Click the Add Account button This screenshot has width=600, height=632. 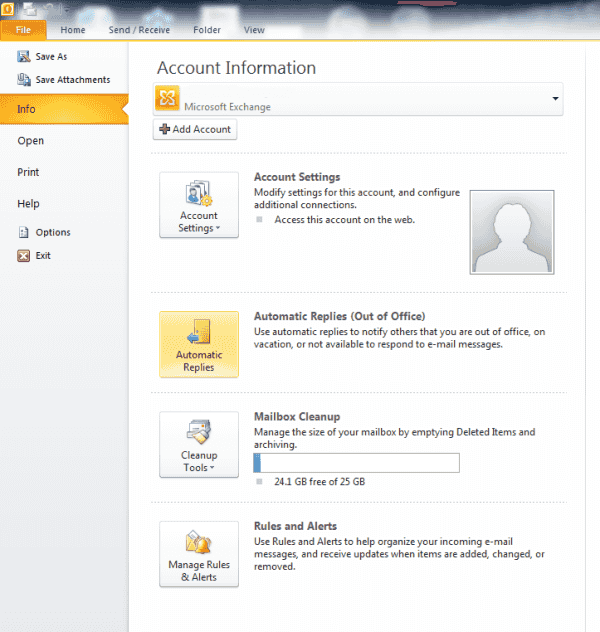[x=195, y=129]
